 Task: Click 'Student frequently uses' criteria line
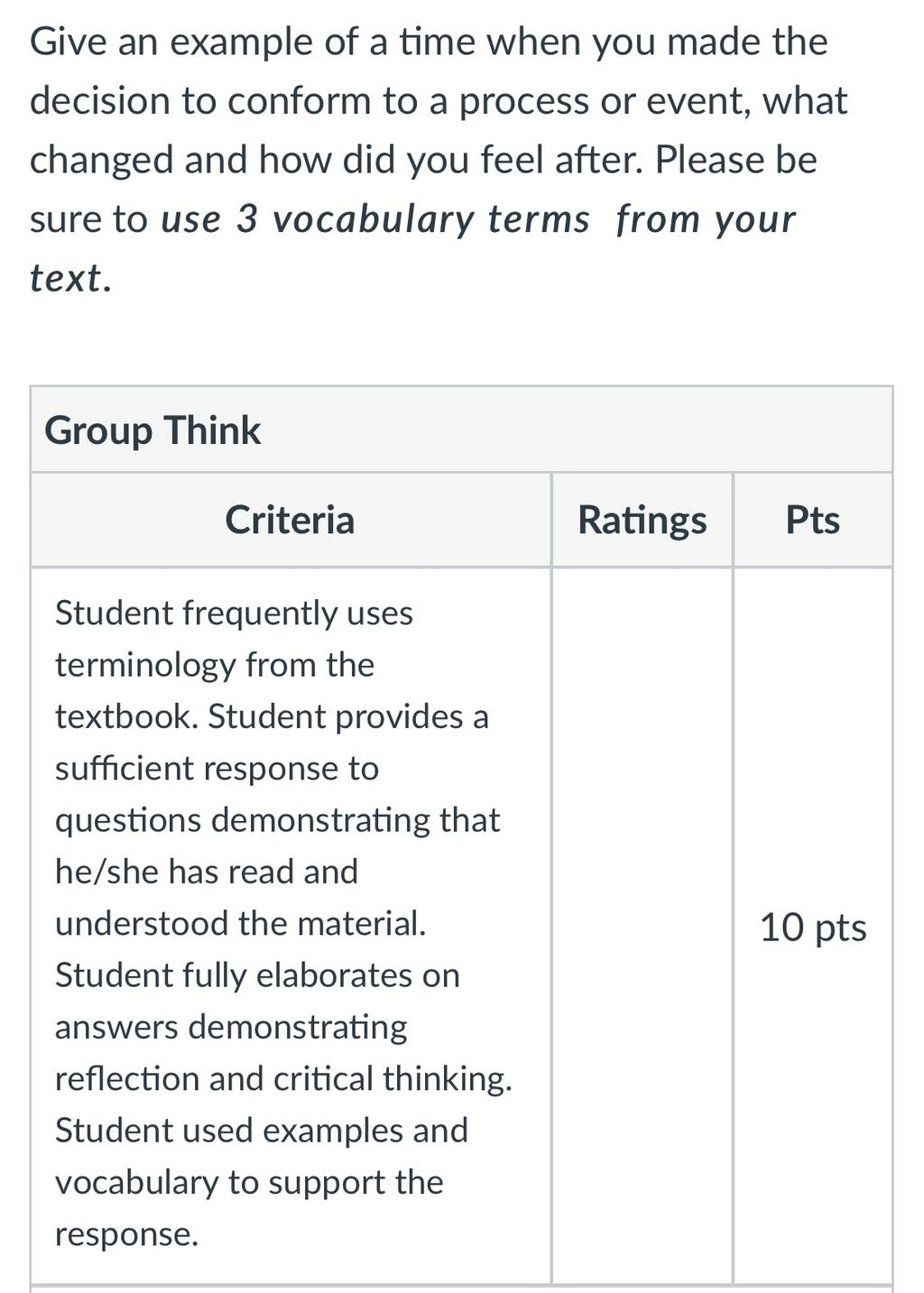(234, 613)
